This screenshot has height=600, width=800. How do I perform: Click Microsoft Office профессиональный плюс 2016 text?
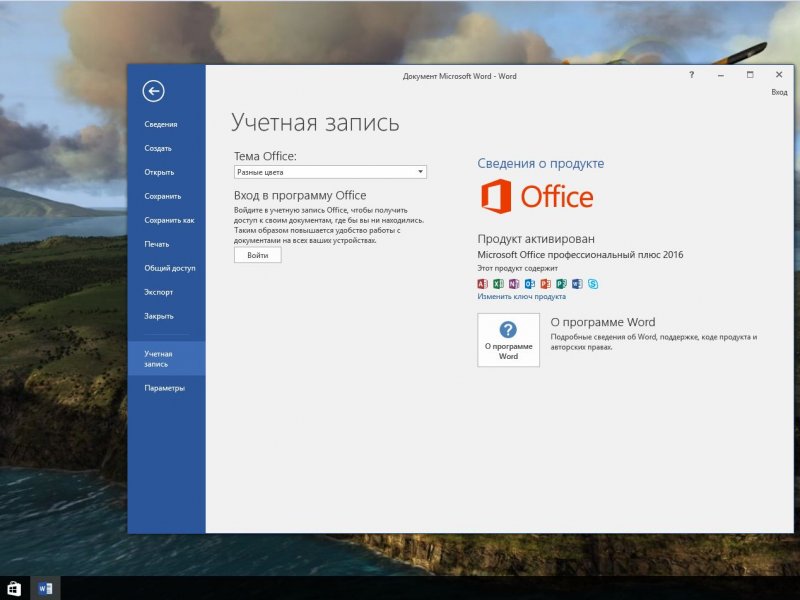(x=580, y=255)
